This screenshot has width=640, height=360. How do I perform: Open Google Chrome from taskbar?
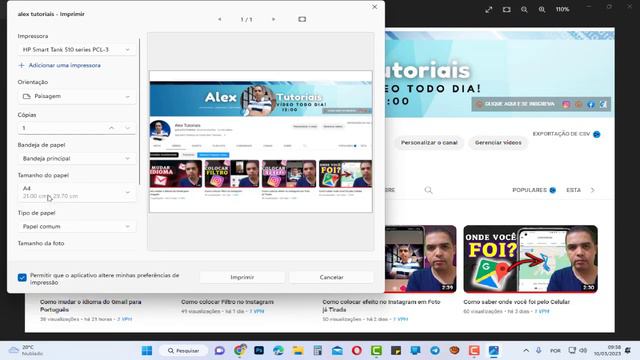tap(240, 350)
